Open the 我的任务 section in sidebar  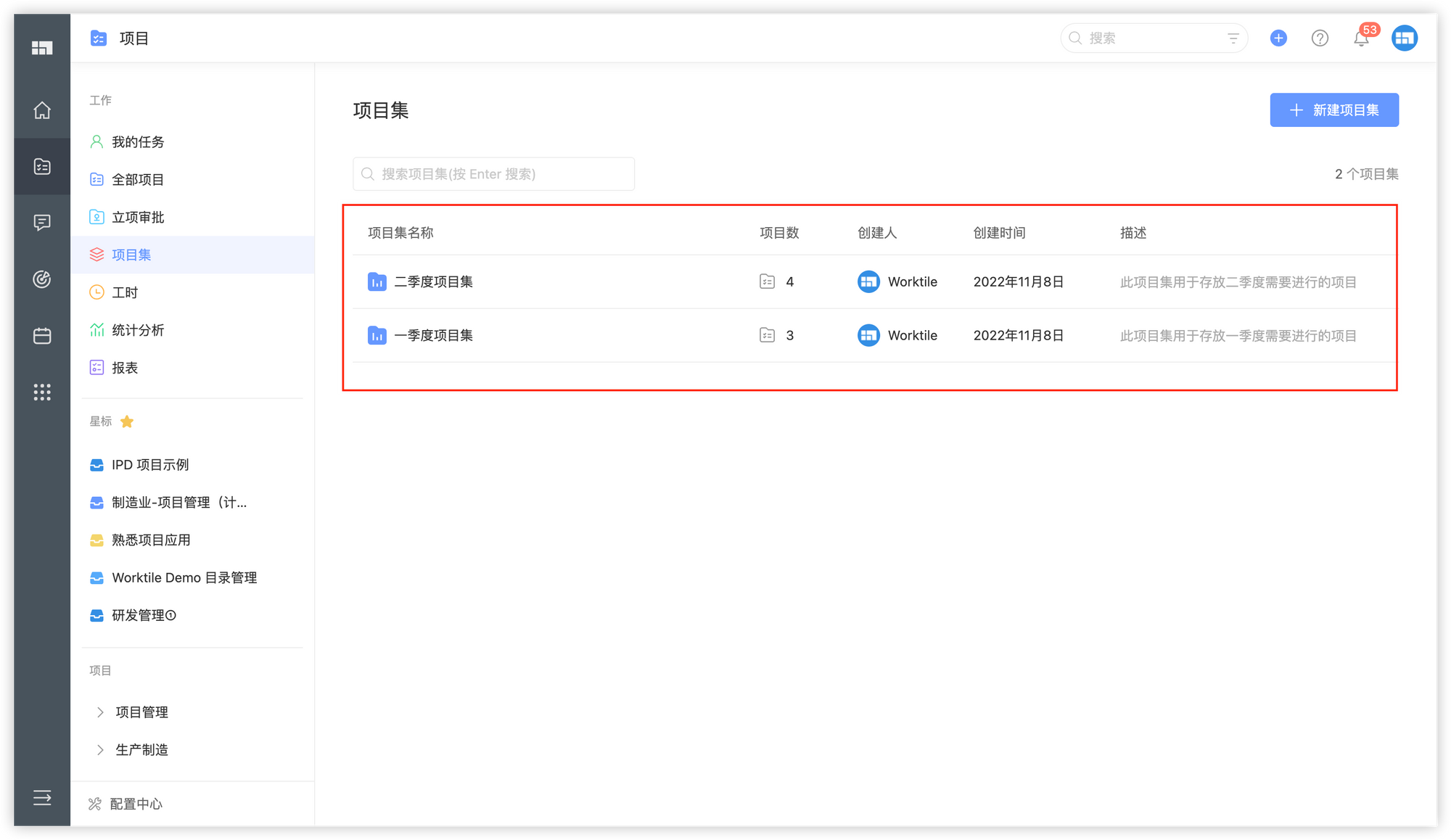tap(138, 141)
